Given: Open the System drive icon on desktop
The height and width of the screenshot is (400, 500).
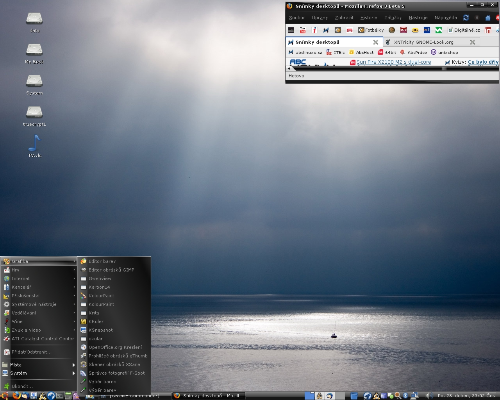Looking at the screenshot, I should coord(34,85).
